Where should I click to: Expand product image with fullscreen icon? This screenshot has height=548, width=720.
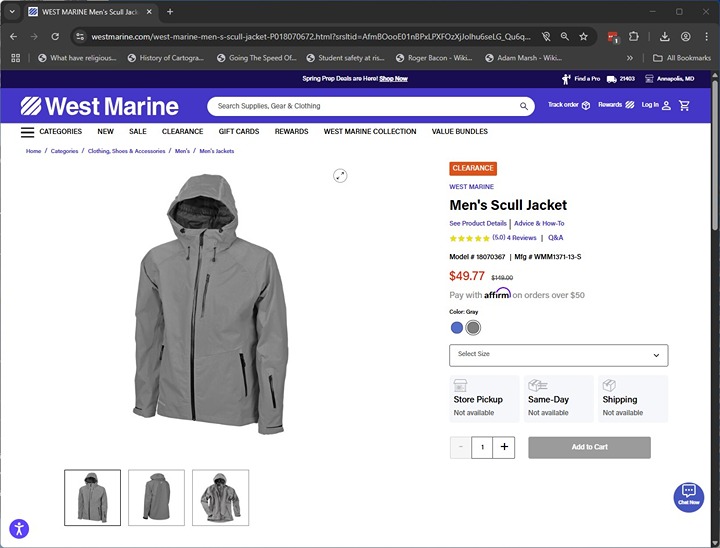coord(340,175)
